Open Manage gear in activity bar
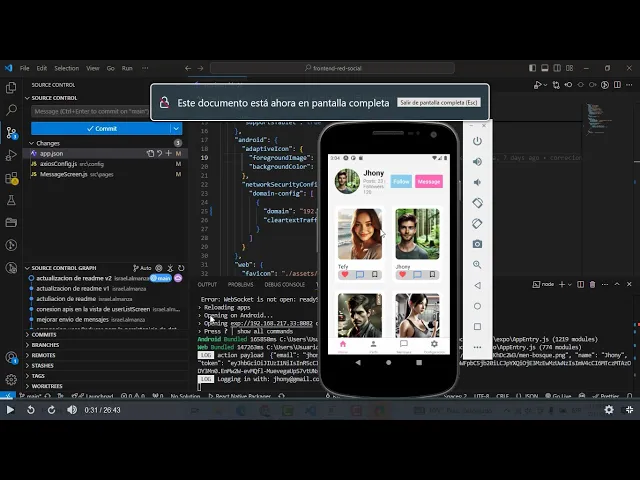Image resolution: width=640 pixels, height=480 pixels. tap(11, 380)
